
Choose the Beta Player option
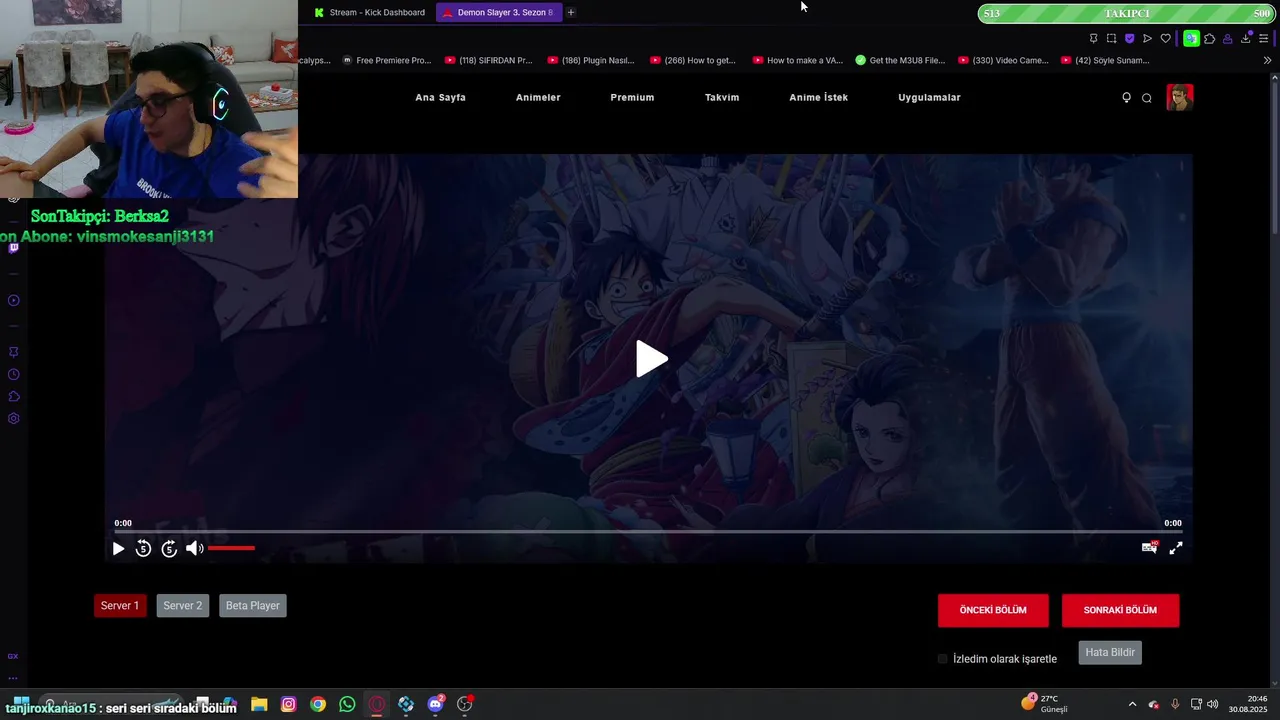253,606
